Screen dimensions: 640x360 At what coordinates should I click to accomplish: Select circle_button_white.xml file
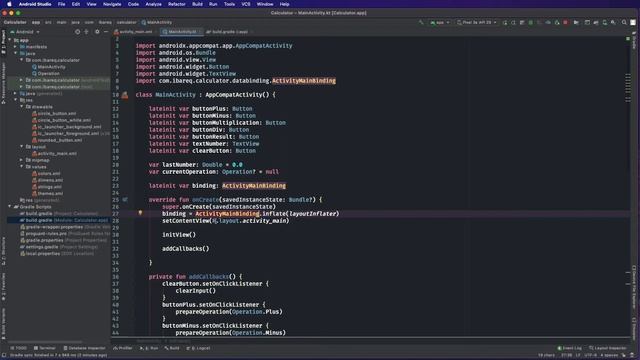point(61,120)
